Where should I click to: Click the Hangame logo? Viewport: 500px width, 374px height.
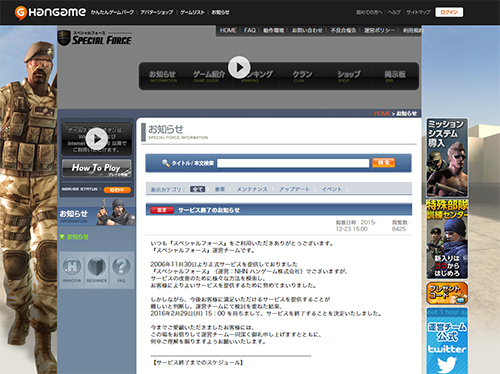pos(50,13)
